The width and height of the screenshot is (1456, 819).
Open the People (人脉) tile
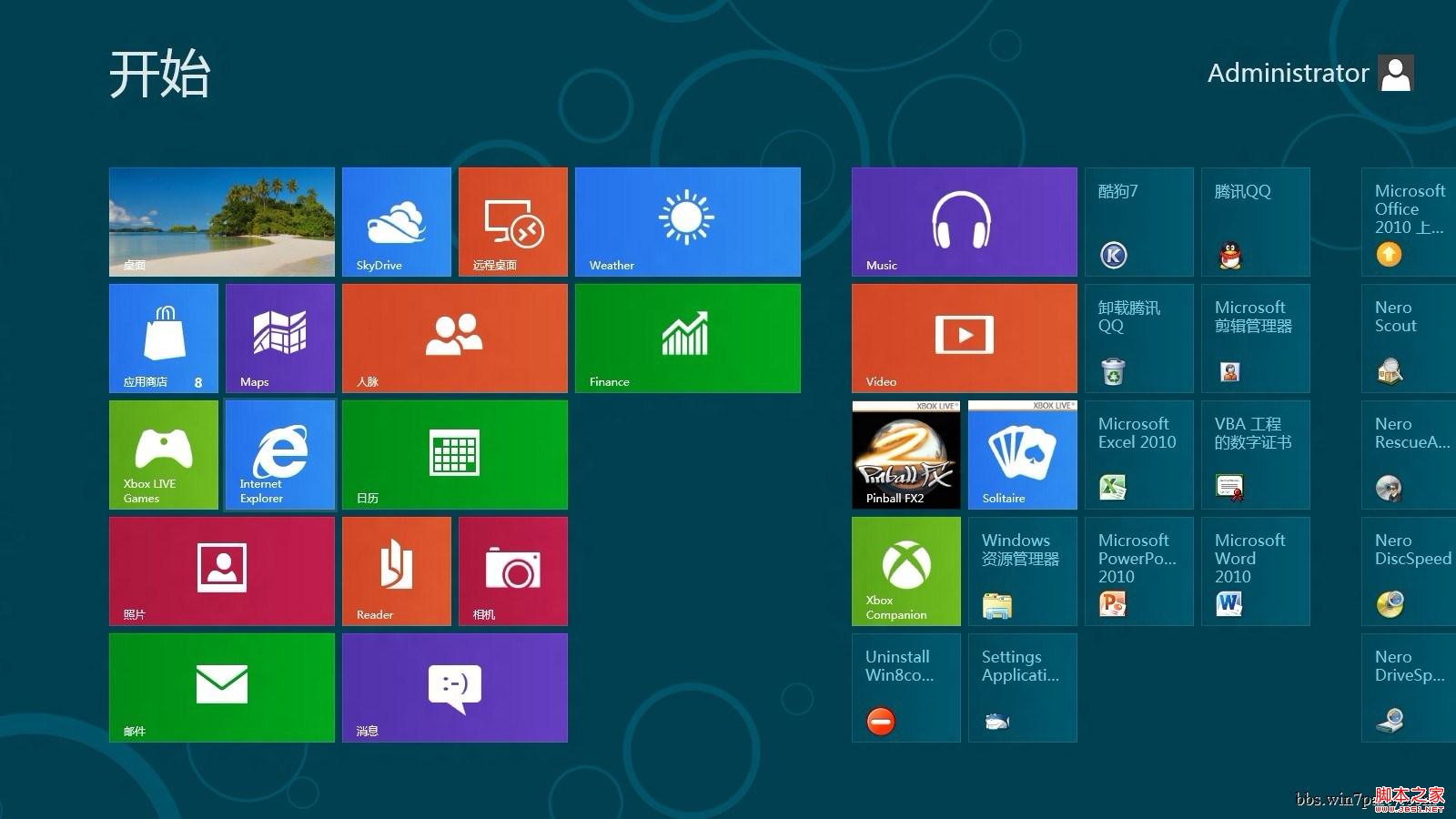coord(455,339)
